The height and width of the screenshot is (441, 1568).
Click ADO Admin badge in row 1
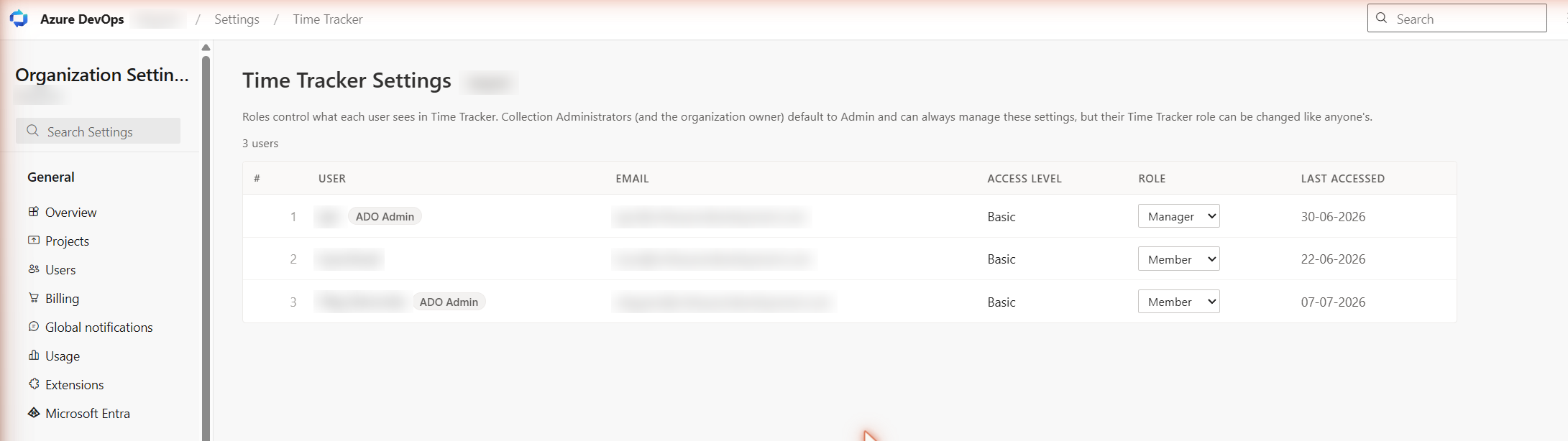point(385,216)
